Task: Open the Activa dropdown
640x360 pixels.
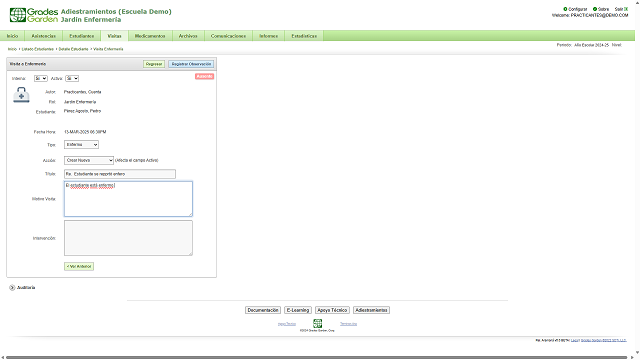Action: pyautogui.click(x=72, y=78)
